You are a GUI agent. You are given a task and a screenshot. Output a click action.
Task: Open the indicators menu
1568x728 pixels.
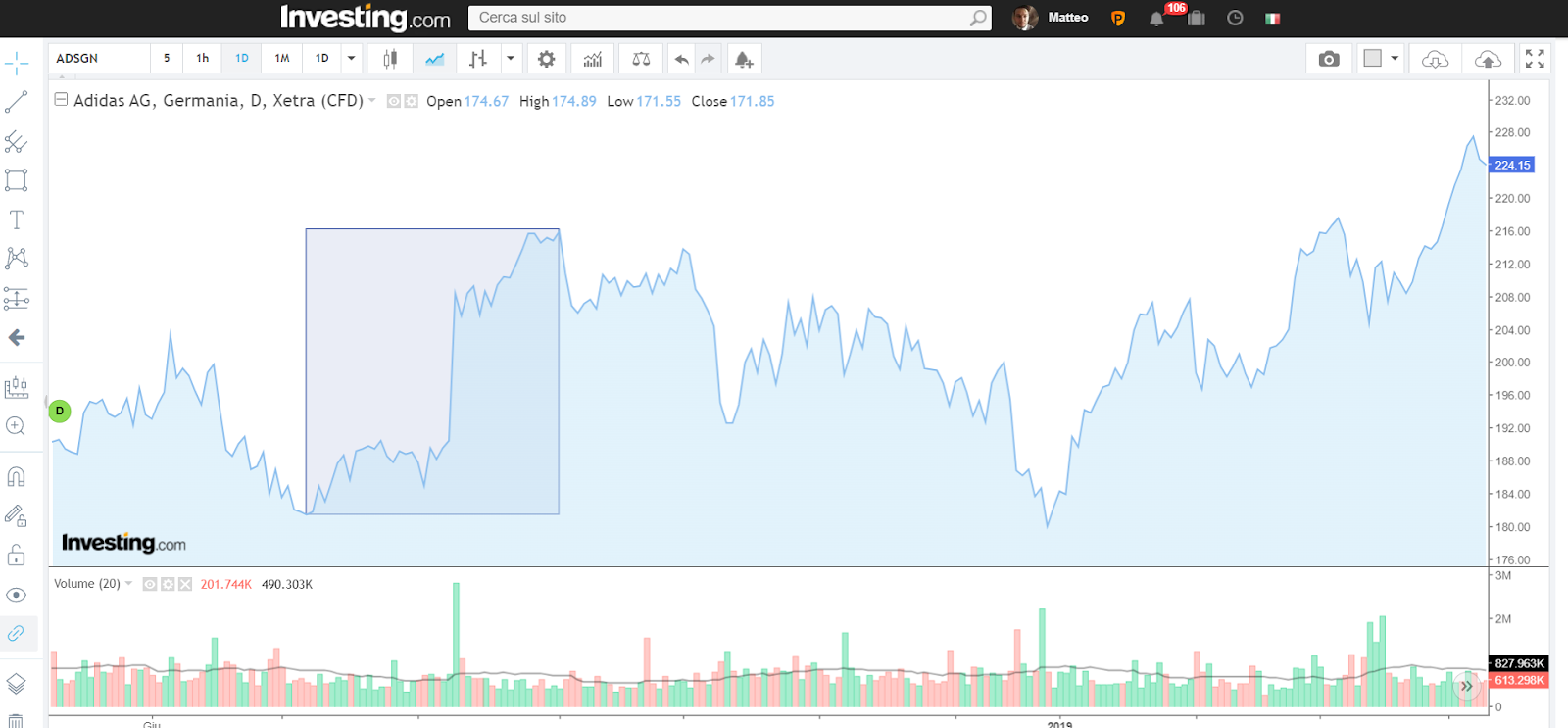(593, 59)
